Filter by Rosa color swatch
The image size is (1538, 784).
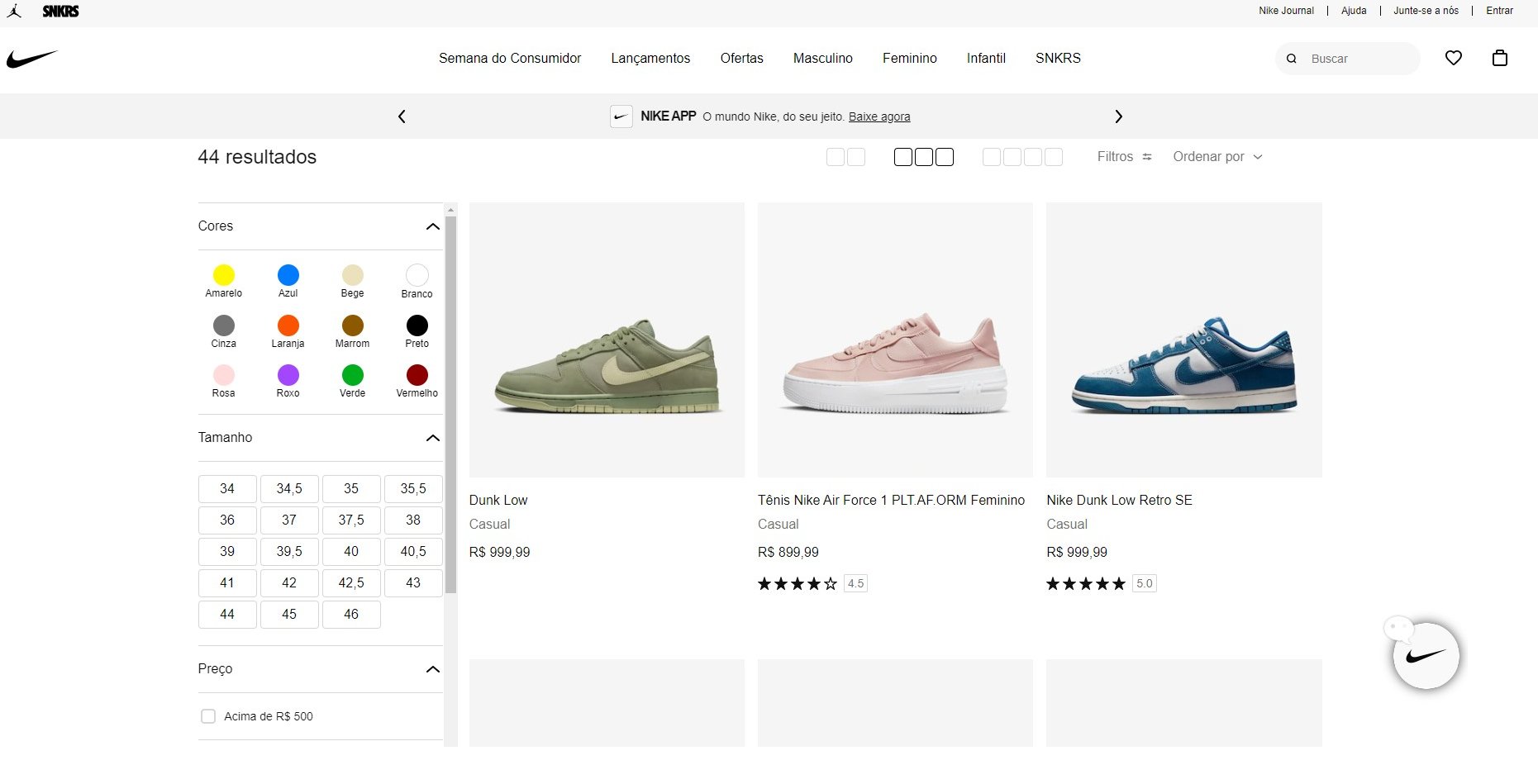223,375
